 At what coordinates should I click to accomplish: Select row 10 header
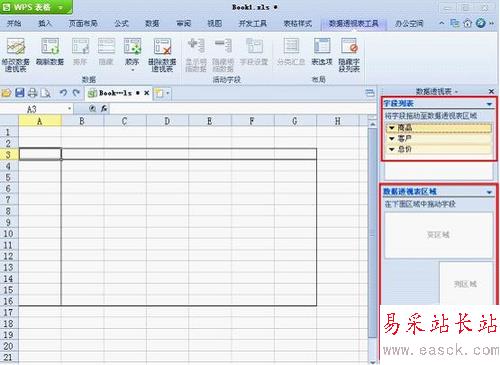coord(9,234)
